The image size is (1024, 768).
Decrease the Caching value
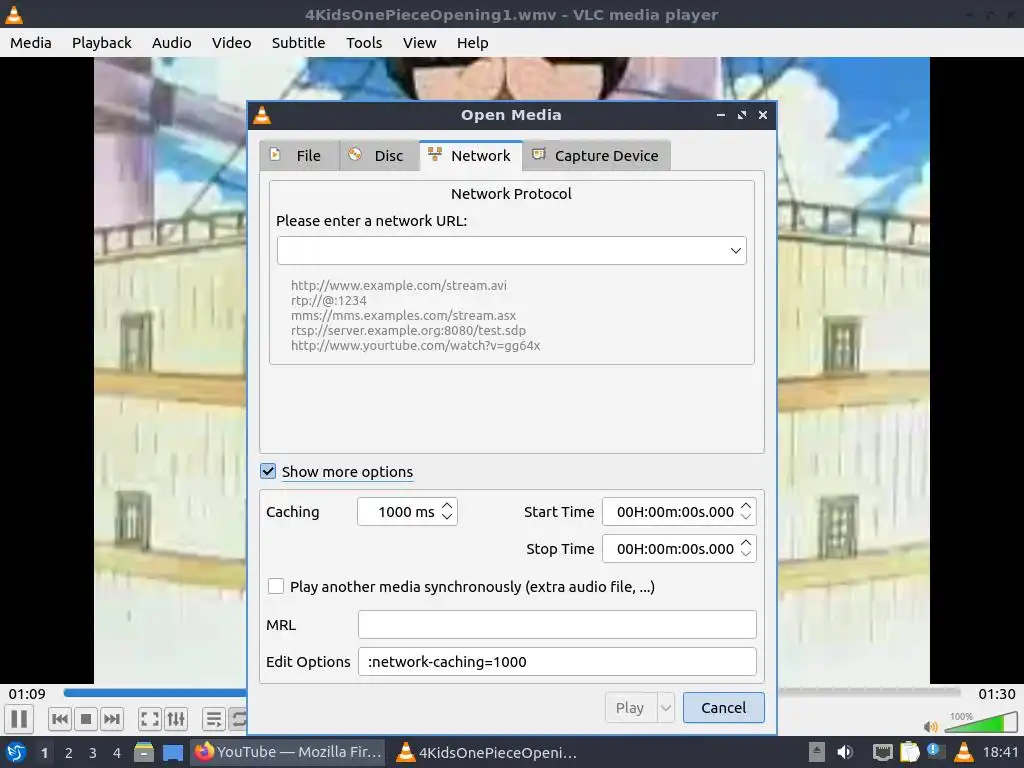tap(447, 518)
